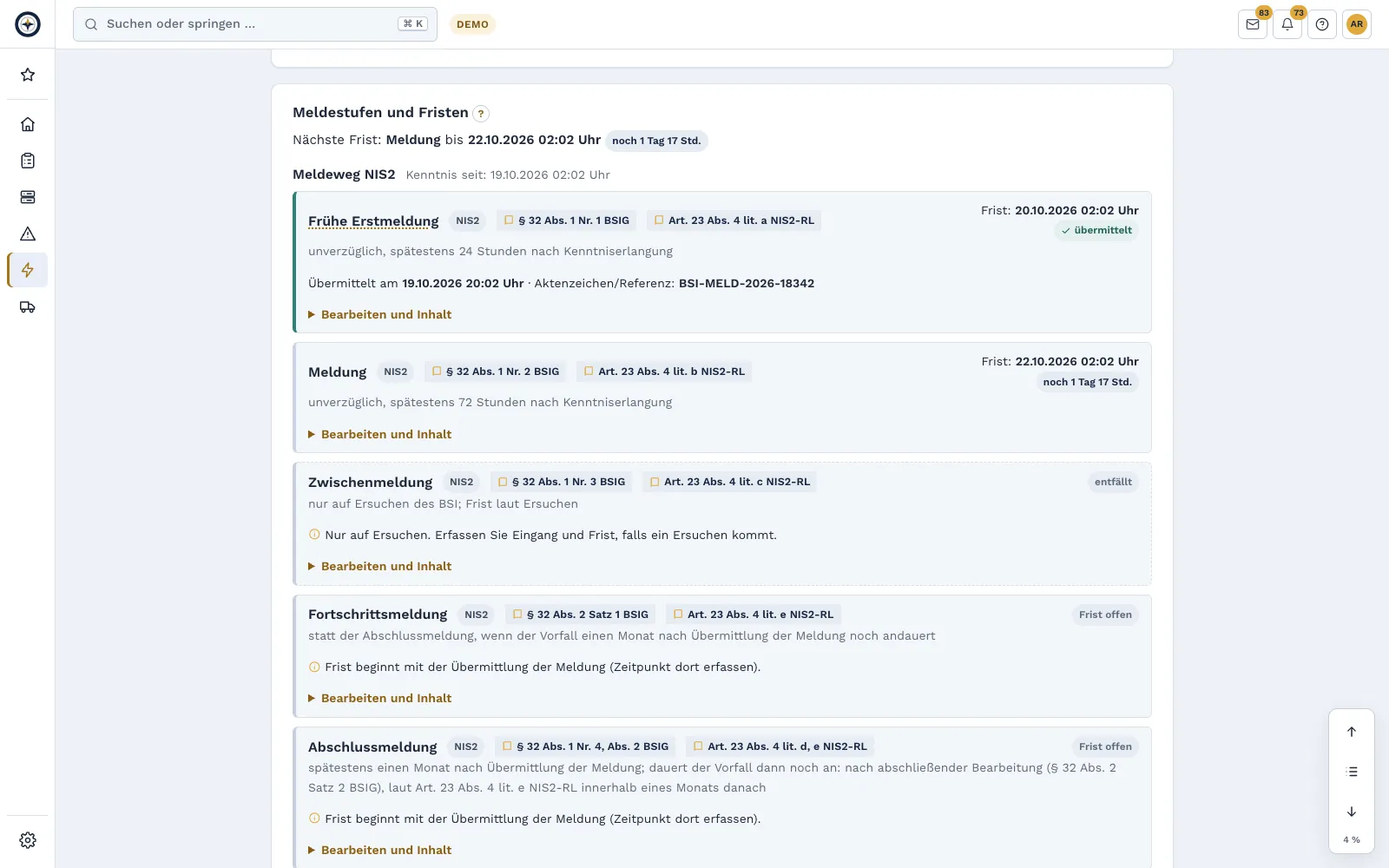Open Art. 23 Abs. 4 lit. c NIS2-RL reference

click(730, 482)
